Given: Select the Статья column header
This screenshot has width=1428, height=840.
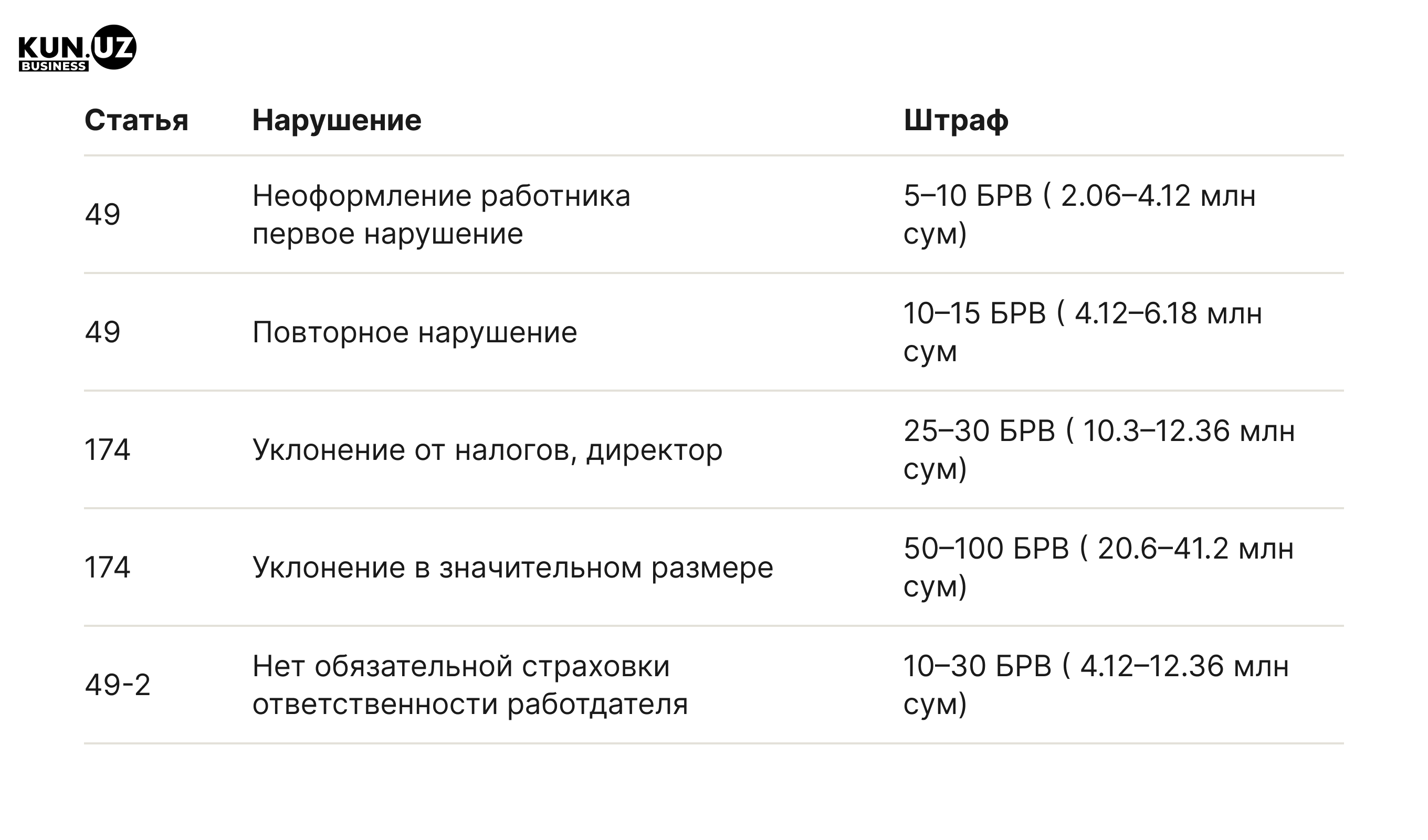Looking at the screenshot, I should pos(136,120).
